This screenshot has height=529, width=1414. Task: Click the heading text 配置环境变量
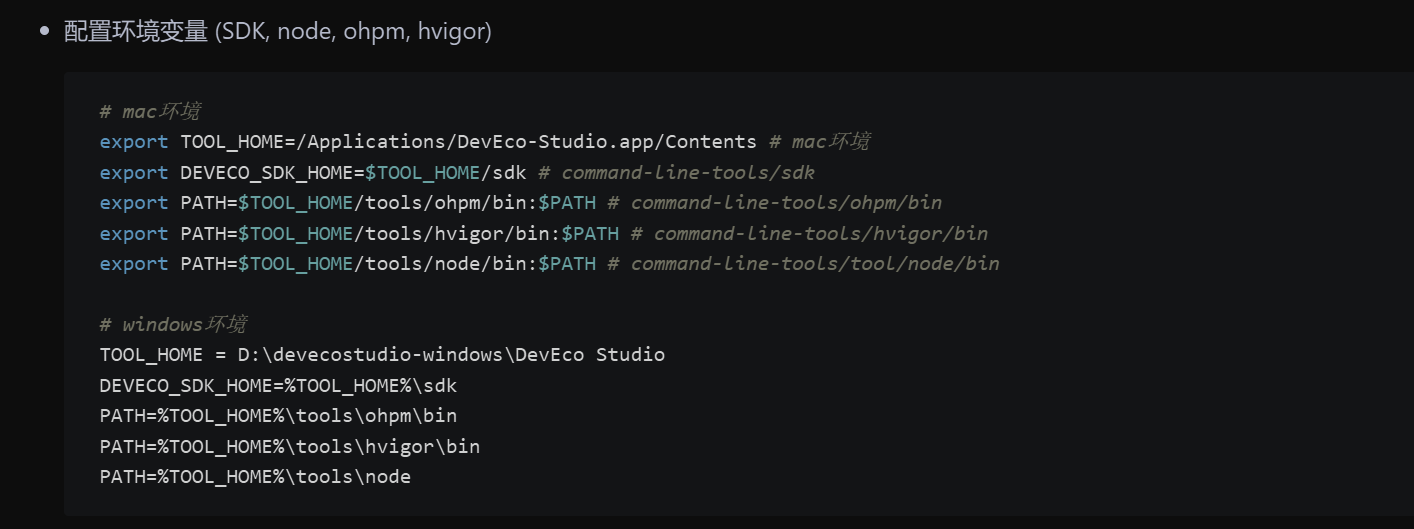pyautogui.click(x=136, y=32)
